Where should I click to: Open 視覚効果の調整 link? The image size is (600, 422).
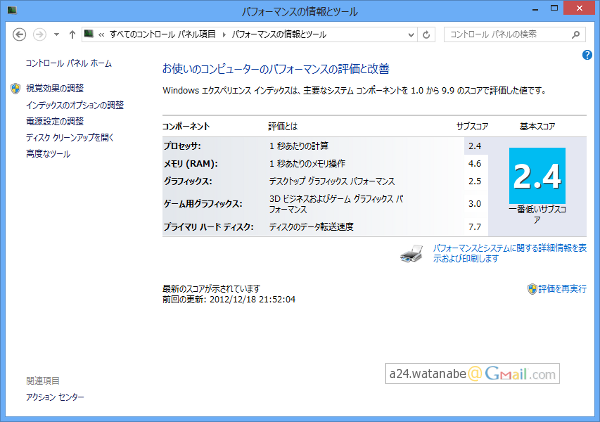(55, 88)
